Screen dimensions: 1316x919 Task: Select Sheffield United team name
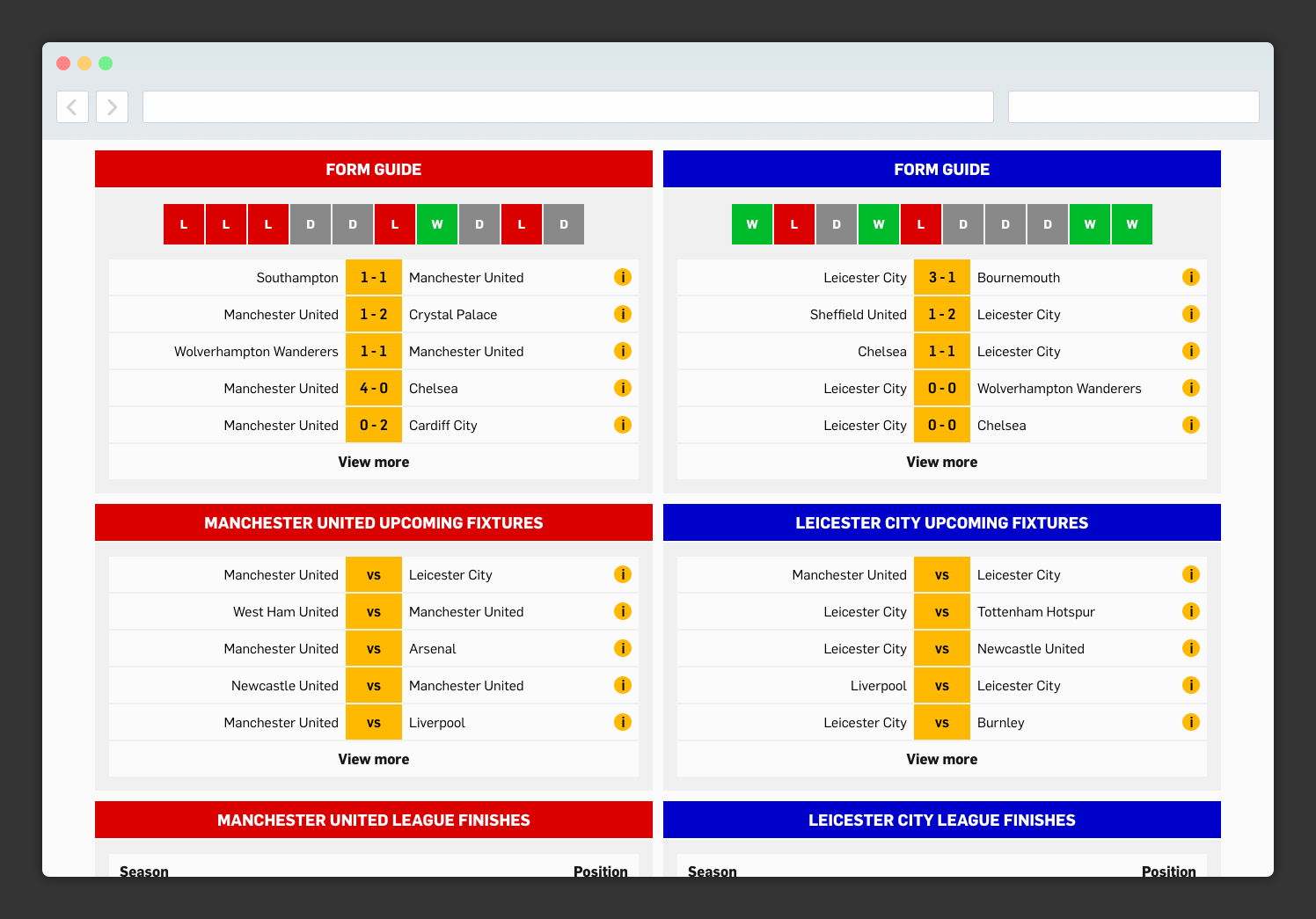click(859, 314)
